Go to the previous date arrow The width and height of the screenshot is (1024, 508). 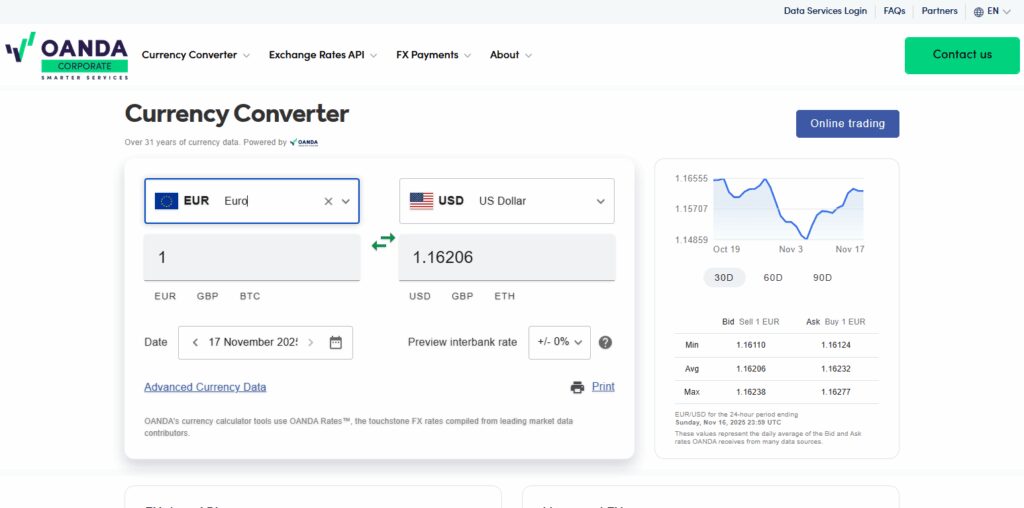pyautogui.click(x=195, y=342)
